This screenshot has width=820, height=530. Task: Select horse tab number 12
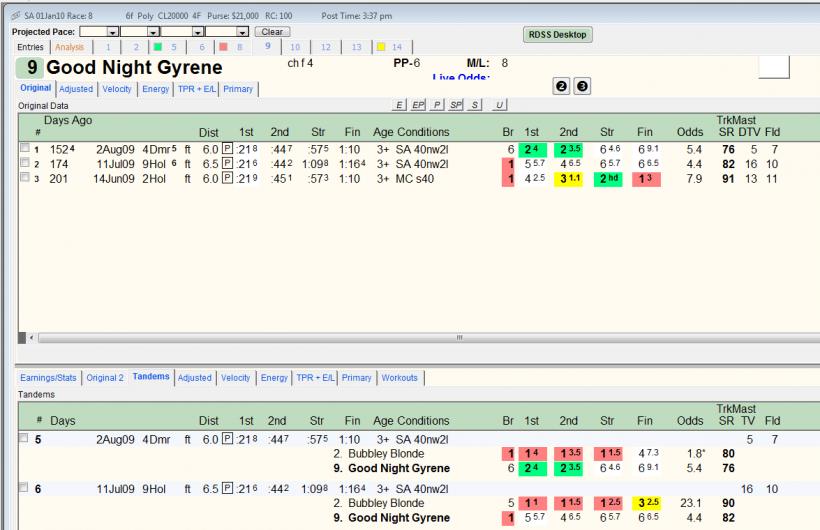[326, 47]
